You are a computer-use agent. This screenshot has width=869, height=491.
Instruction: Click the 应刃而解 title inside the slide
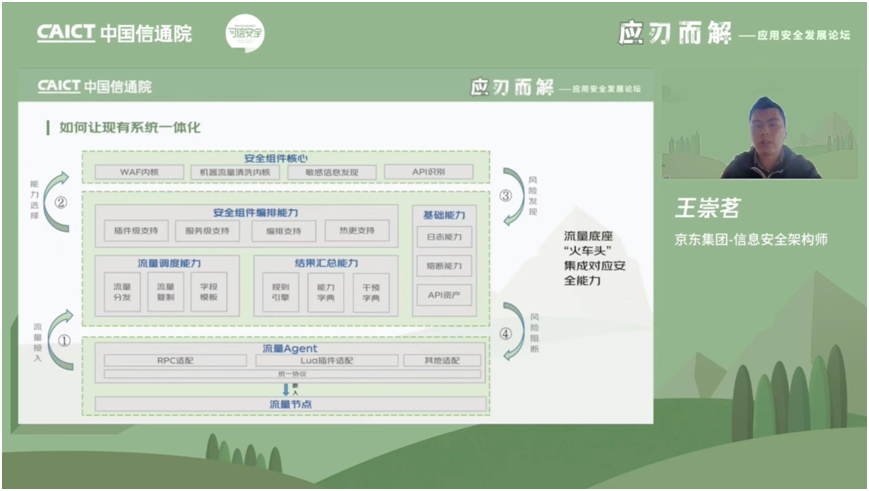(x=512, y=87)
